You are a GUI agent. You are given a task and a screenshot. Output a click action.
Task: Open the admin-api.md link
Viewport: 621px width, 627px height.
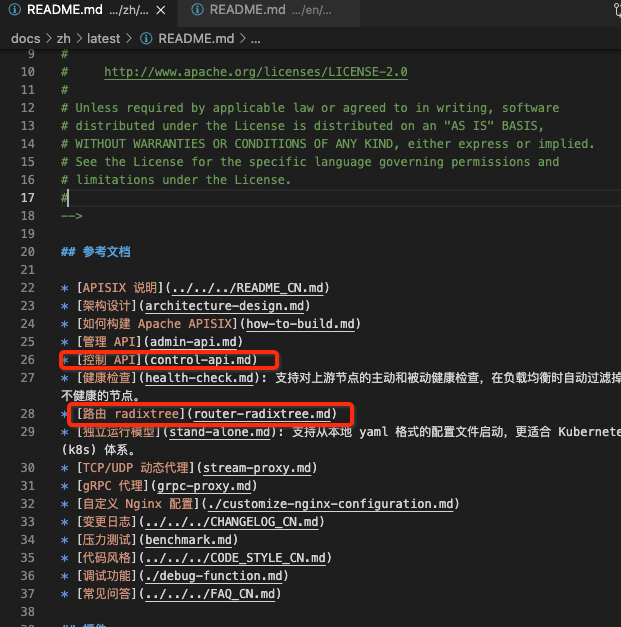click(x=193, y=342)
